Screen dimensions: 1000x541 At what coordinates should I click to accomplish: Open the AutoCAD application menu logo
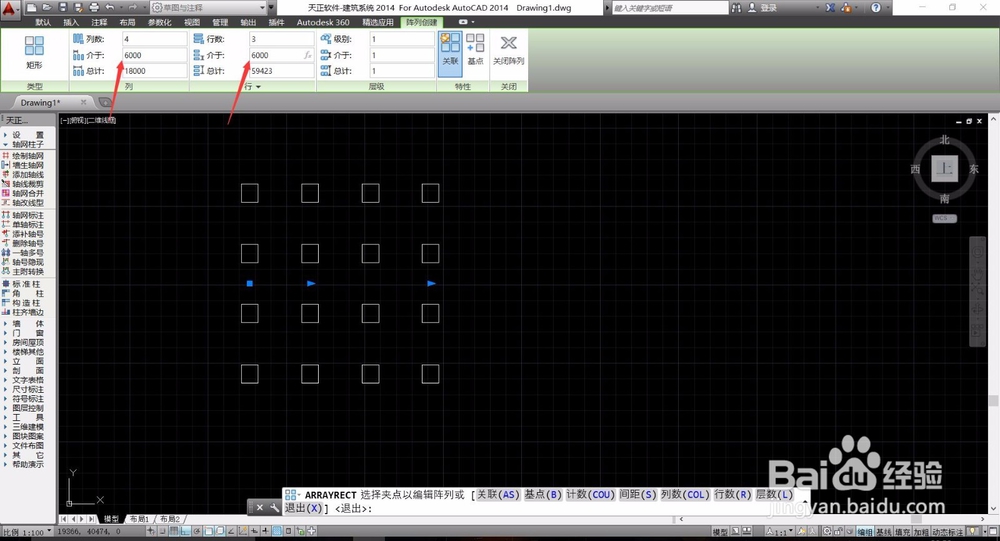pyautogui.click(x=10, y=9)
